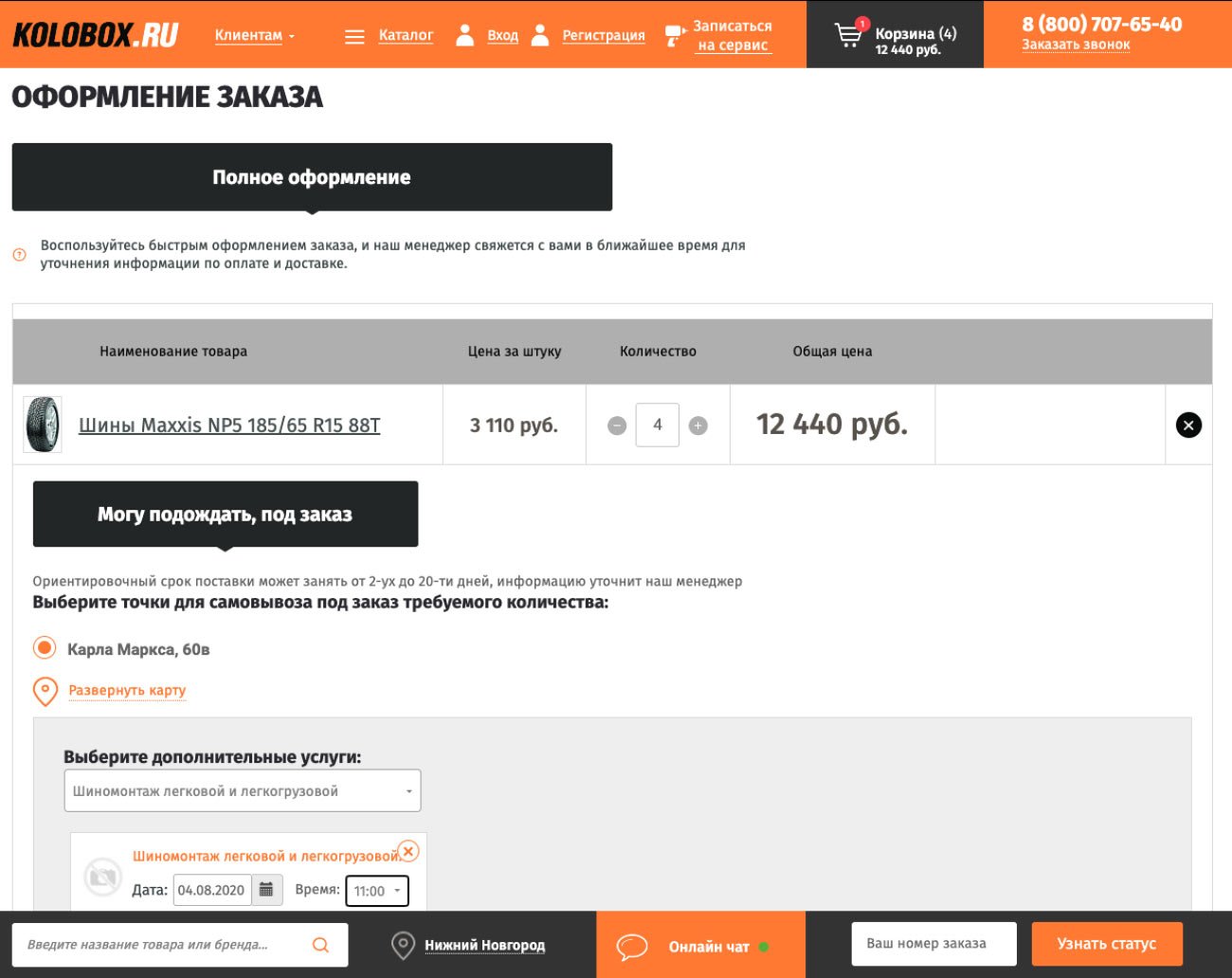This screenshot has height=978, width=1232.
Task: Click the Ваш номер заказа input field
Action: 933,944
